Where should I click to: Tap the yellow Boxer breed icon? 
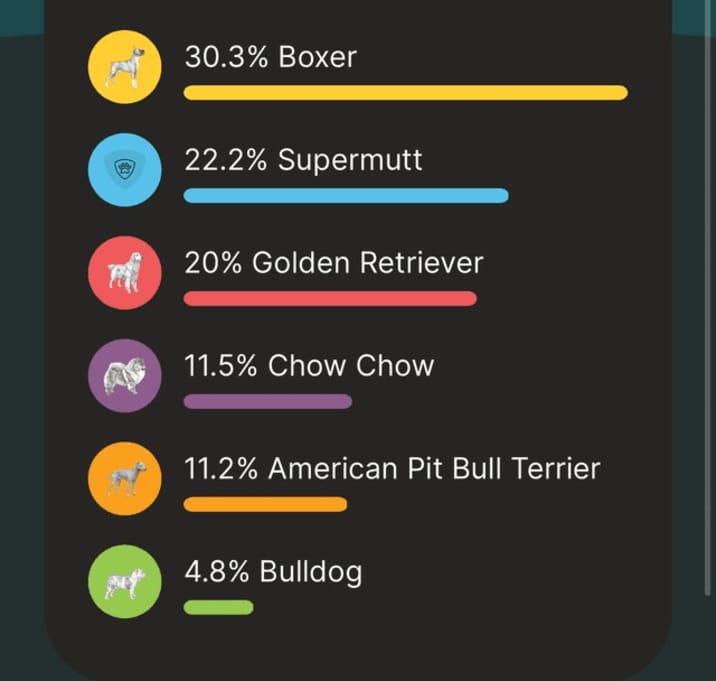tap(125, 67)
